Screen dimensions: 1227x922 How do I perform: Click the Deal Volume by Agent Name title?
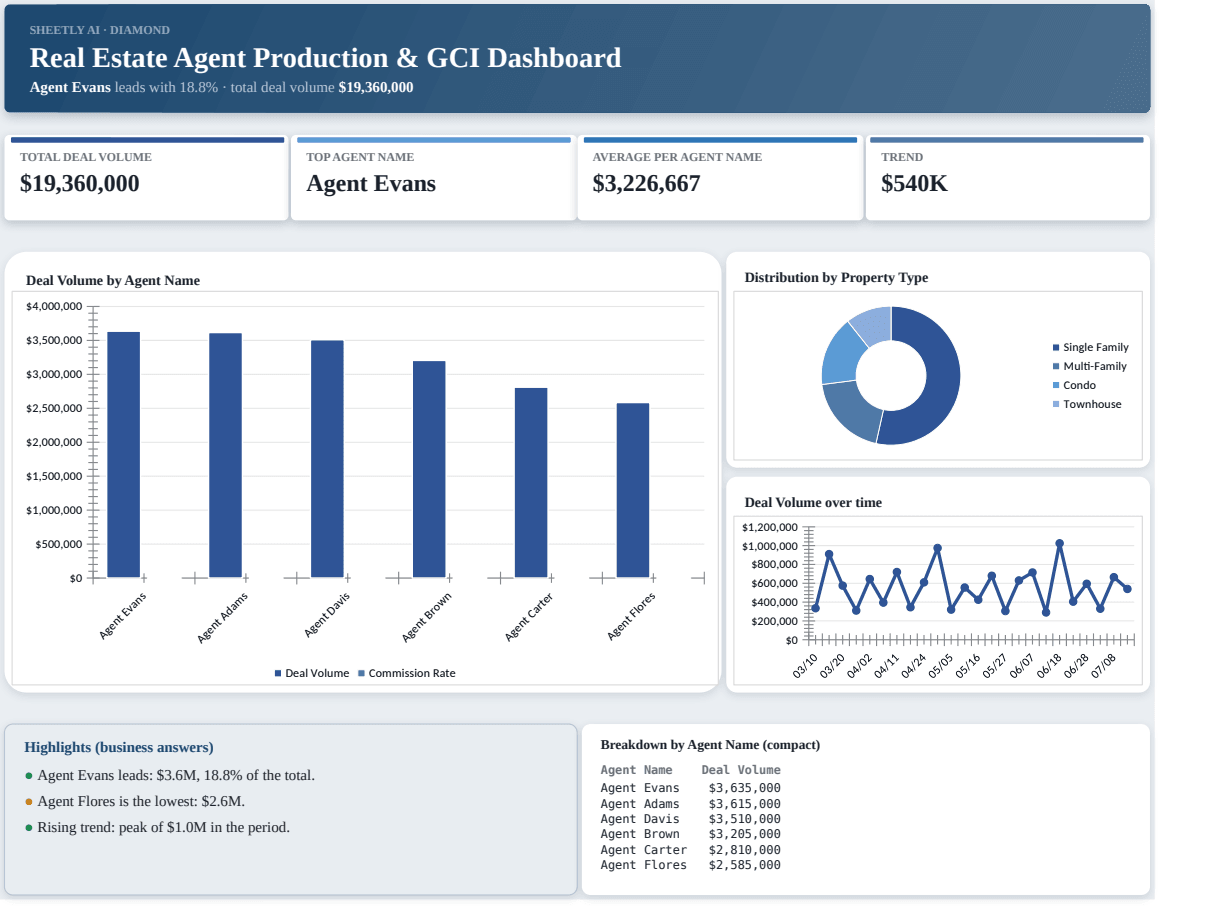pos(113,281)
